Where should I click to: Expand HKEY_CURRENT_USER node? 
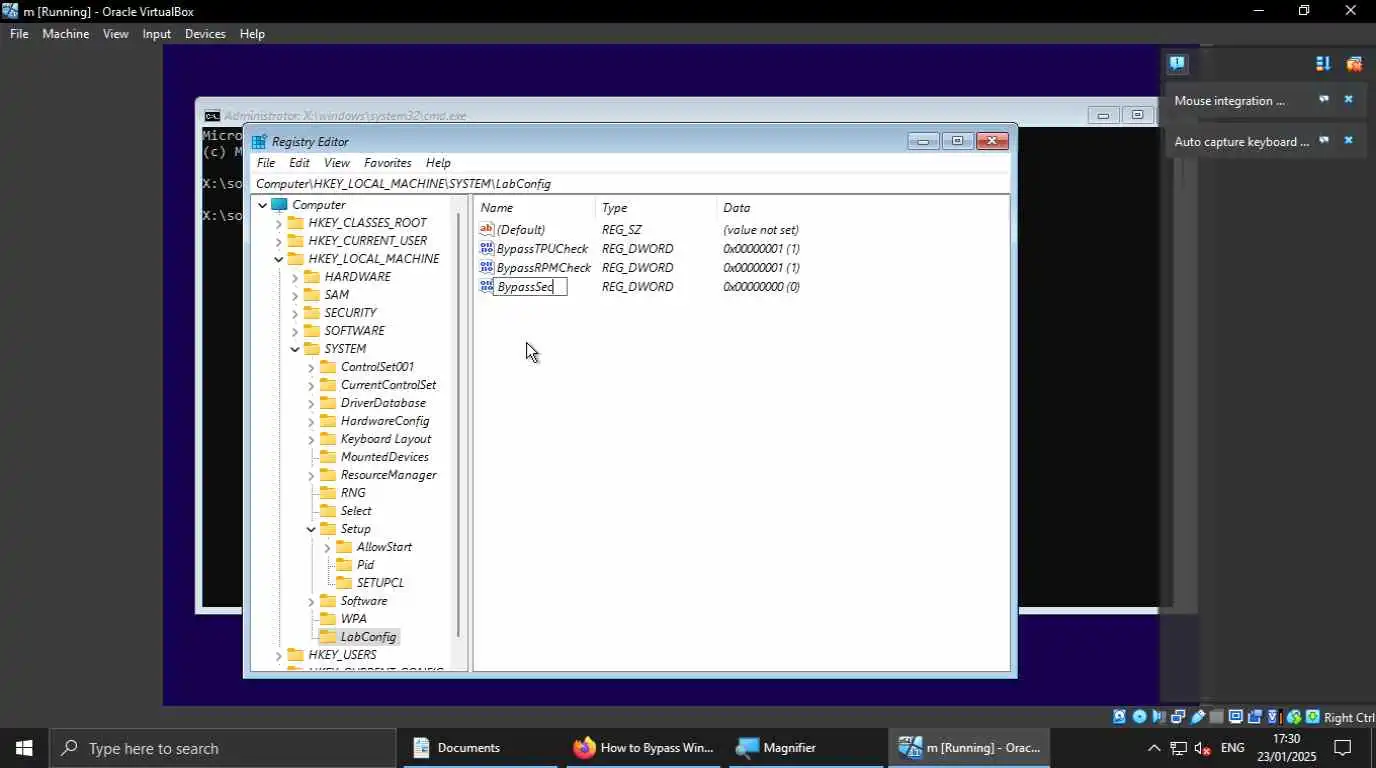[x=279, y=241]
